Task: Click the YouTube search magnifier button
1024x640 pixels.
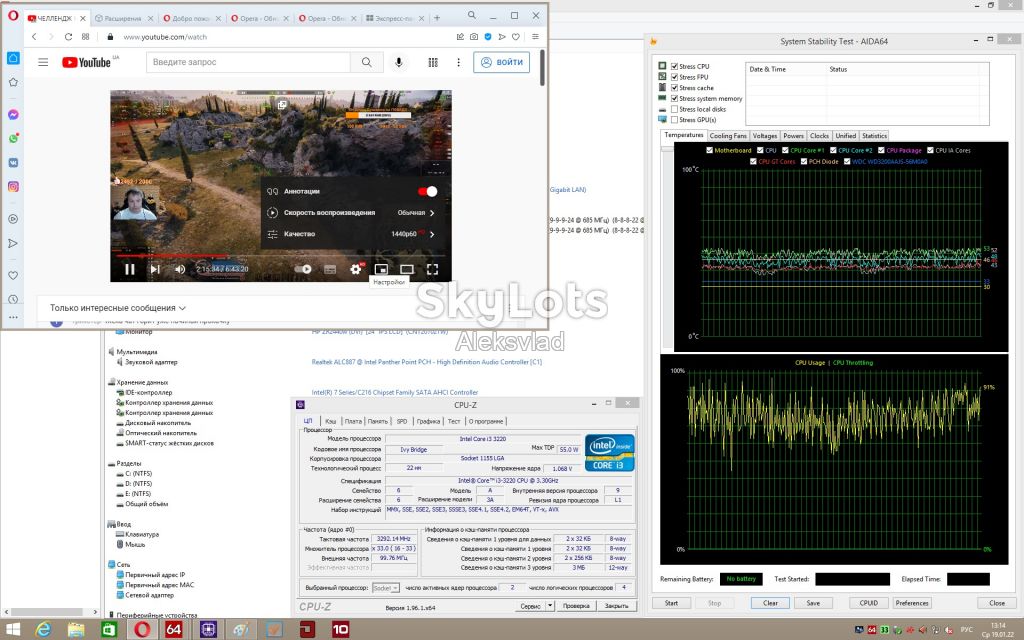Action: click(366, 62)
